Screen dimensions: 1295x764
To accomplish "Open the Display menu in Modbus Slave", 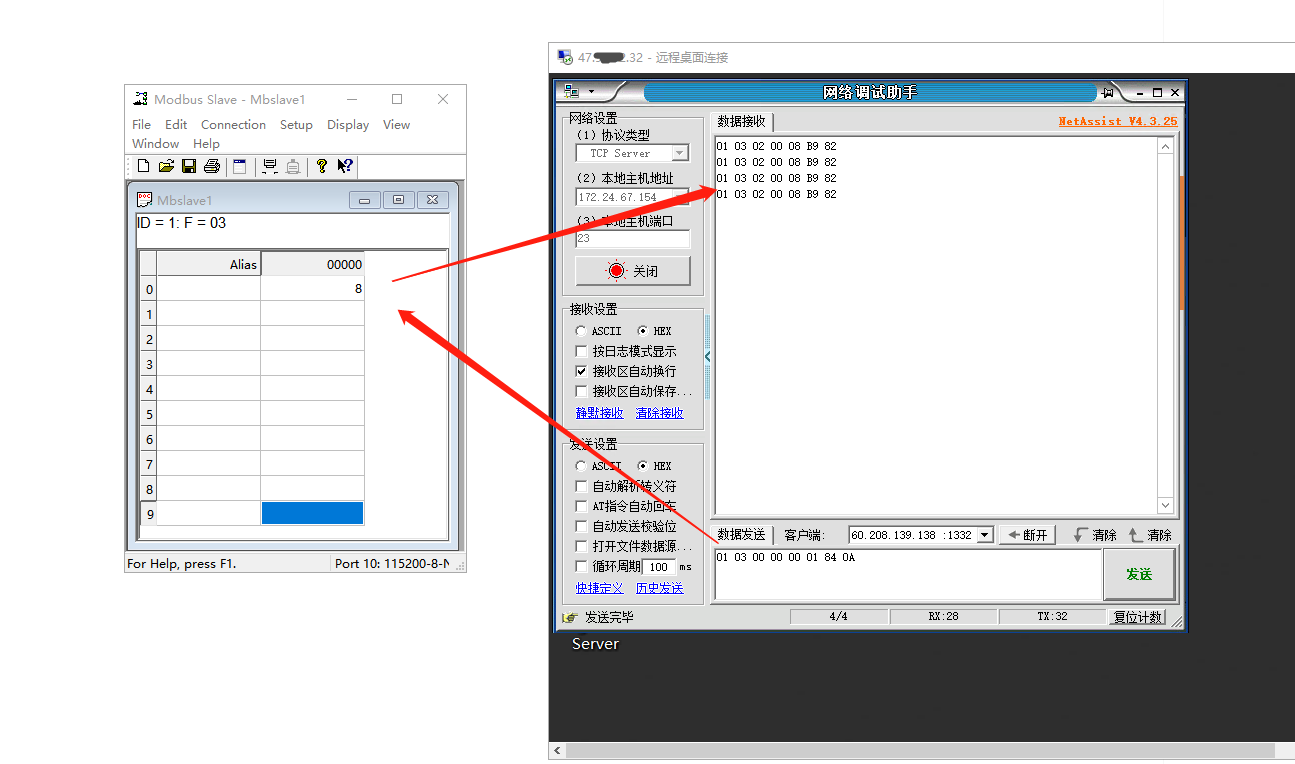I will 348,125.
